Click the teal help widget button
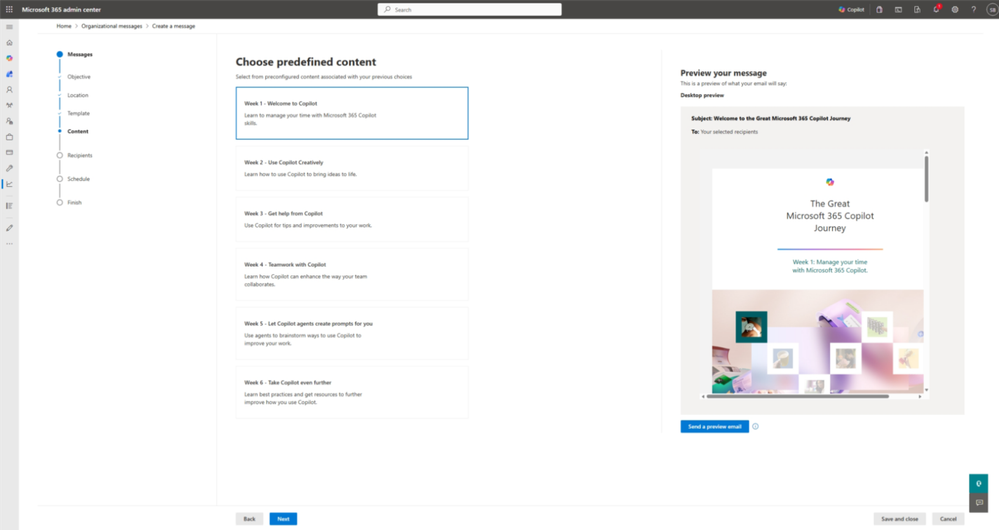The image size is (999, 530). tap(979, 483)
